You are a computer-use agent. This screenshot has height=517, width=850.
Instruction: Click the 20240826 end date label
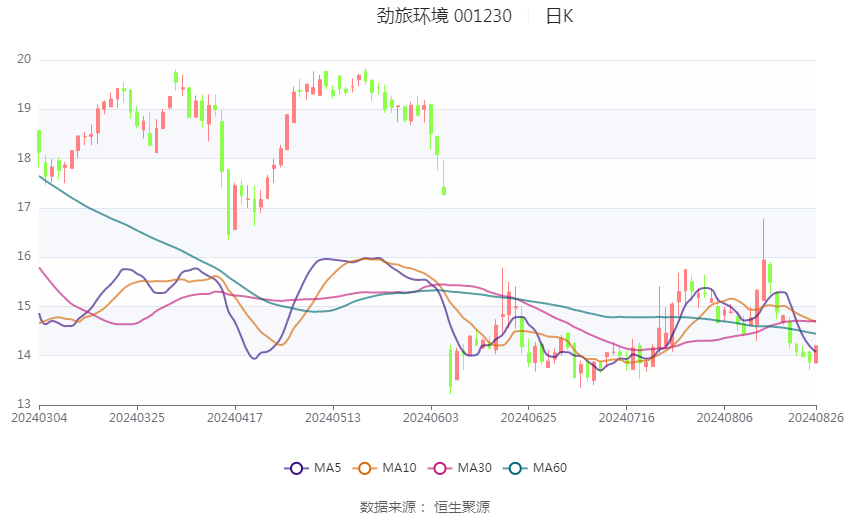(816, 417)
